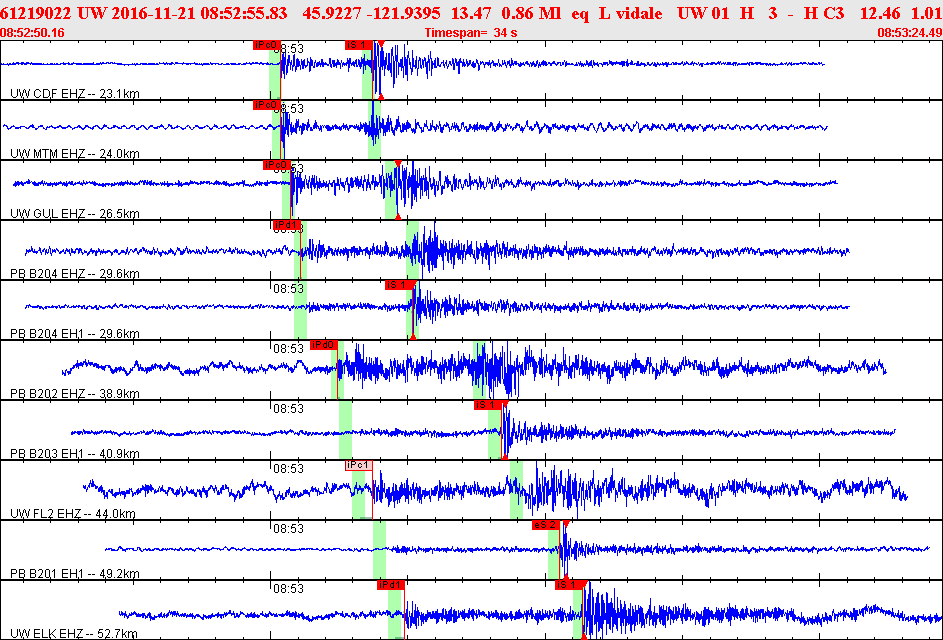Screen dimensions: 943x640
Task: Click the end time 08:53:24.49 label
Action: pyautogui.click(x=909, y=33)
